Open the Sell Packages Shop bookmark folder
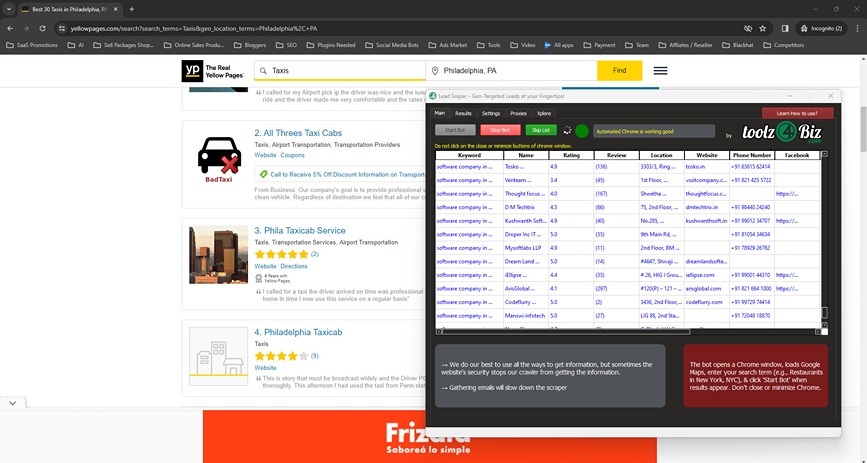This screenshot has height=463, width=867. click(123, 45)
